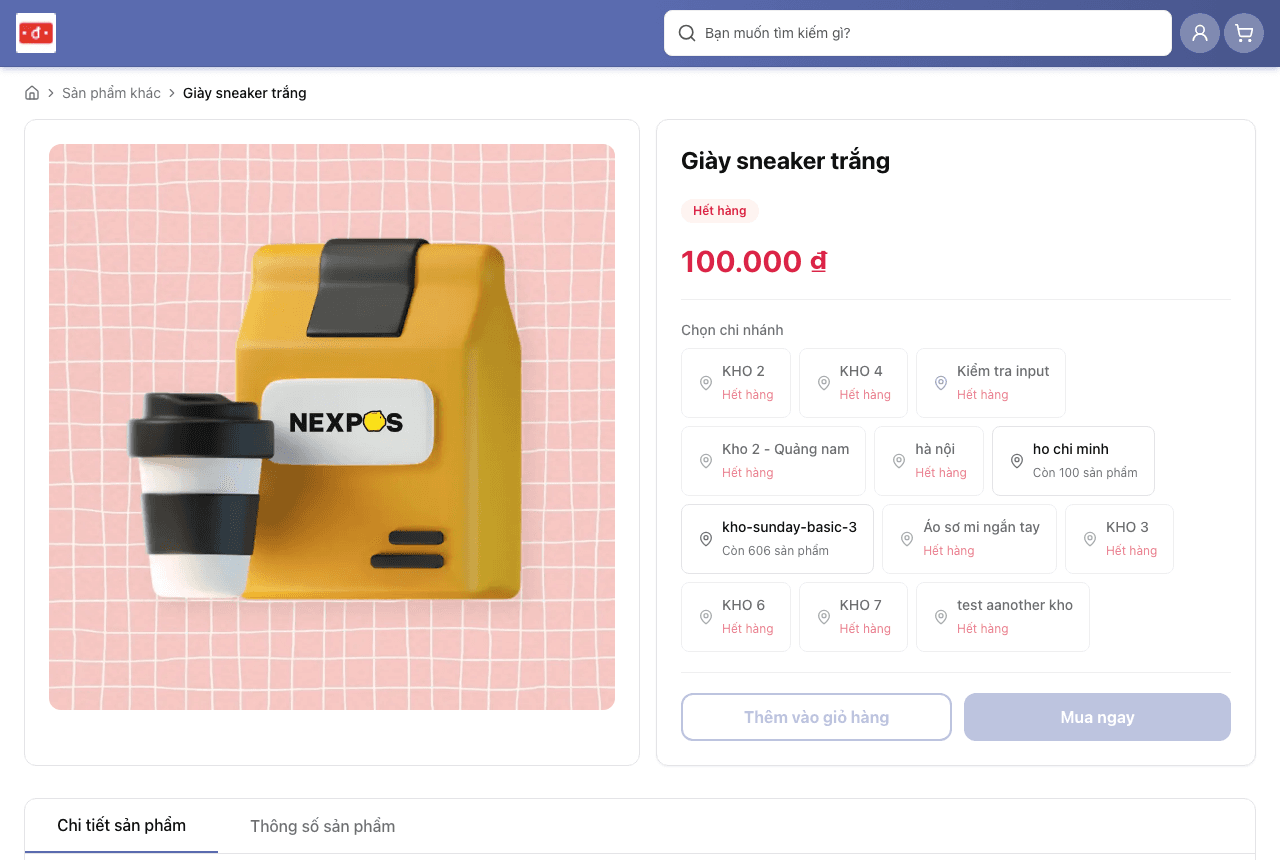
Task: Open 'Sản phẩm khác' breadcrumb link
Action: point(111,93)
